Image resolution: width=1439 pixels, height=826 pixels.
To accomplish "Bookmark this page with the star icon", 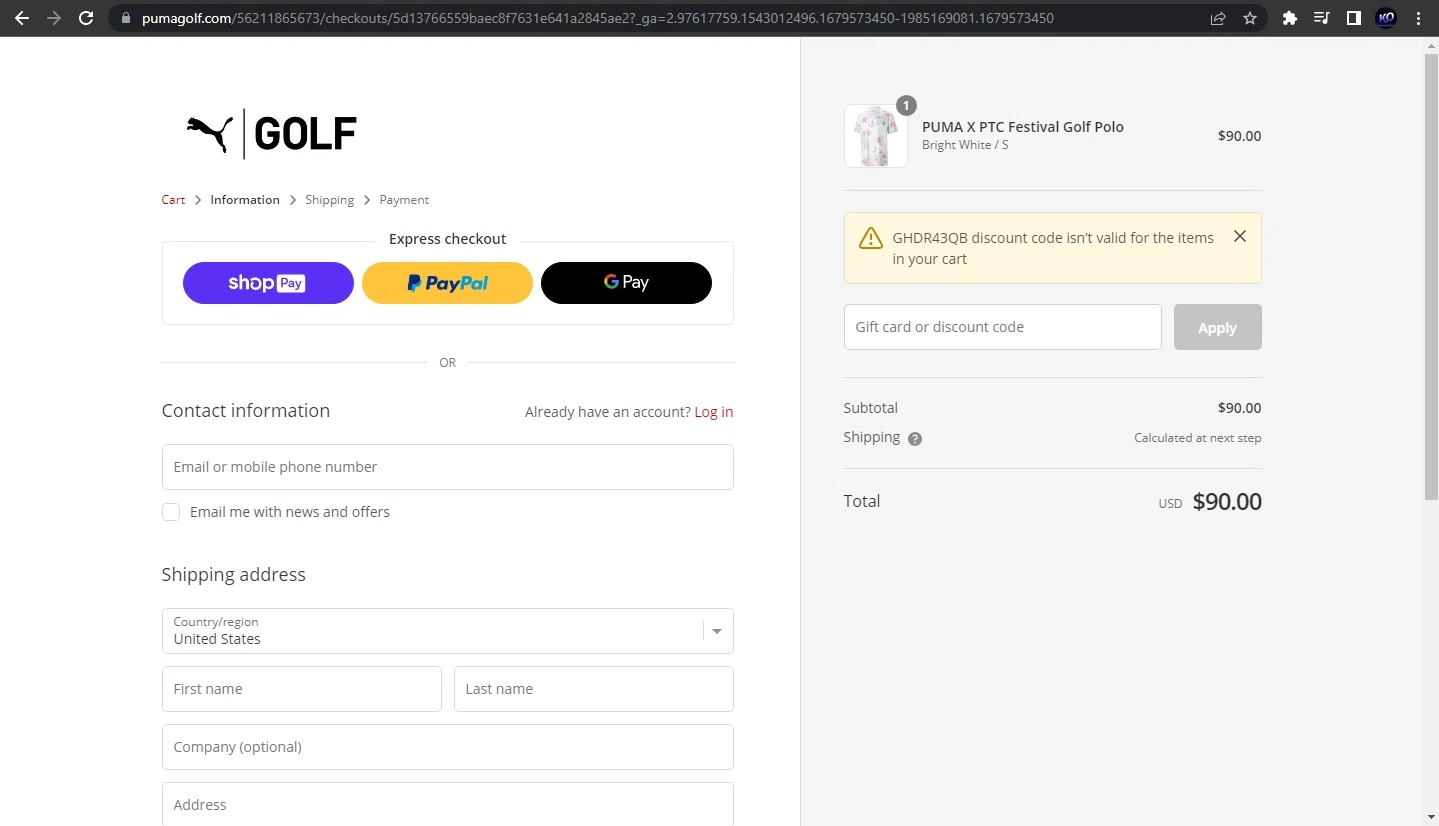I will pyautogui.click(x=1249, y=18).
